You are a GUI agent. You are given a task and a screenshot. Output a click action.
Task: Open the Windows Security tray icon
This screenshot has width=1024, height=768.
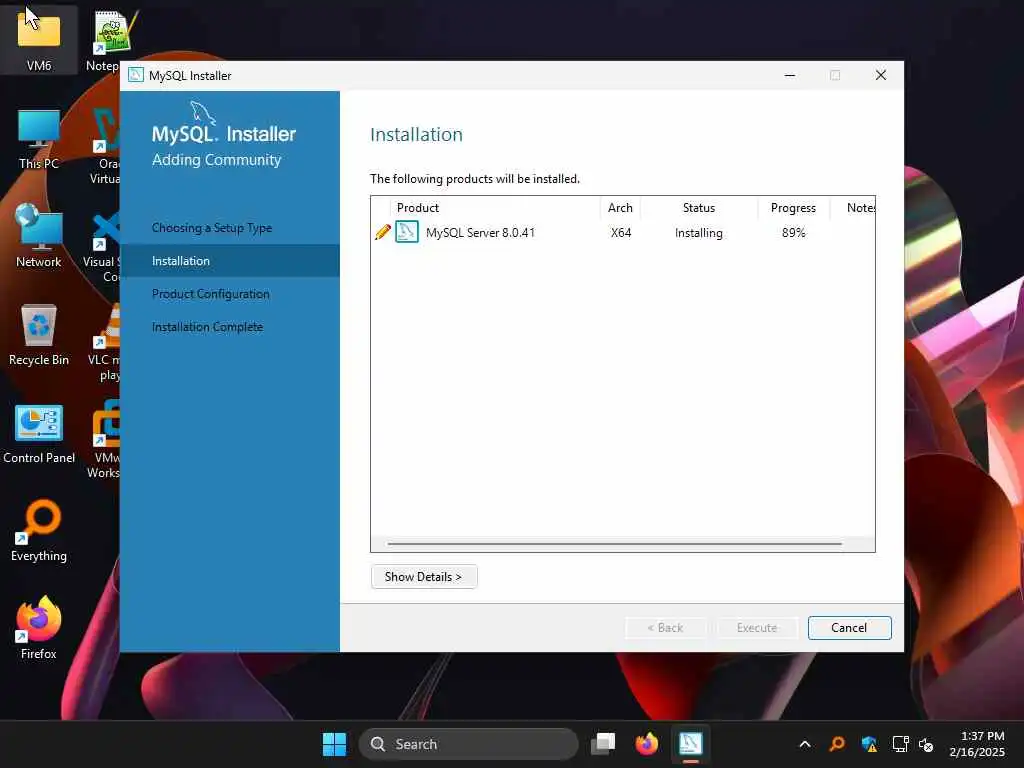(869, 744)
